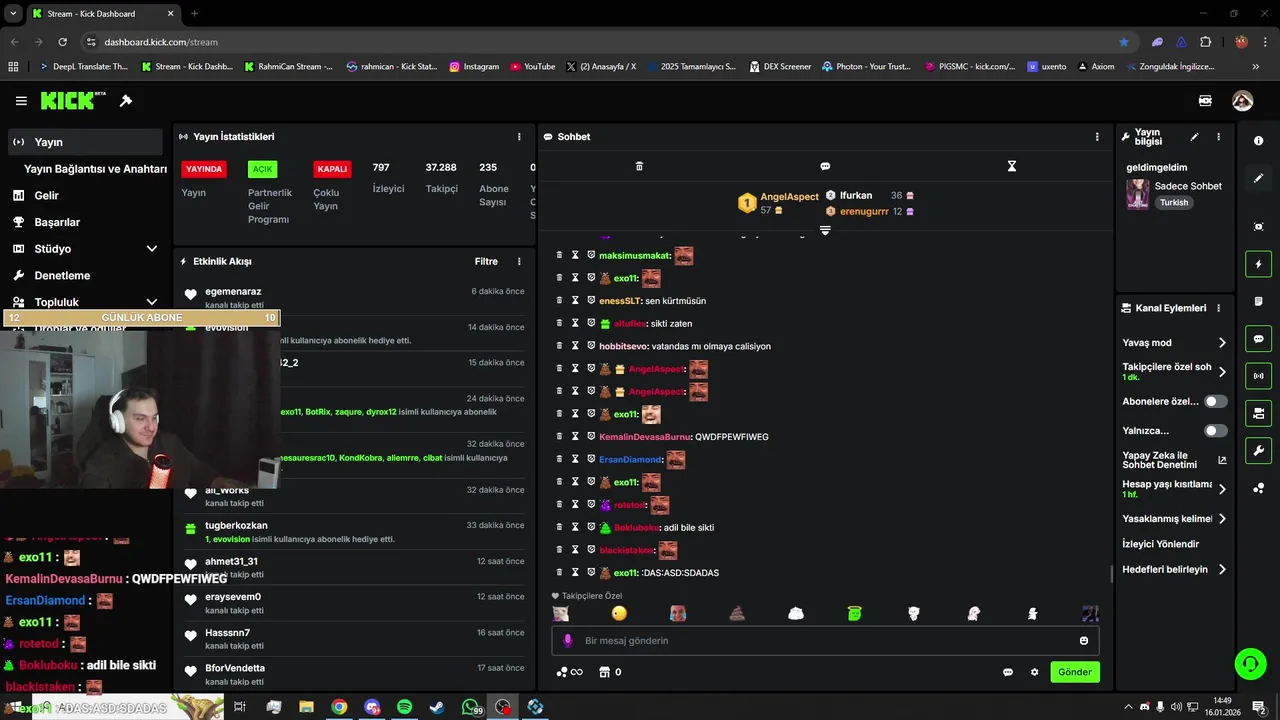Screen dimensions: 1280x720
Task: Click the KAPALI multi-stream badge
Action: pyautogui.click(x=332, y=169)
